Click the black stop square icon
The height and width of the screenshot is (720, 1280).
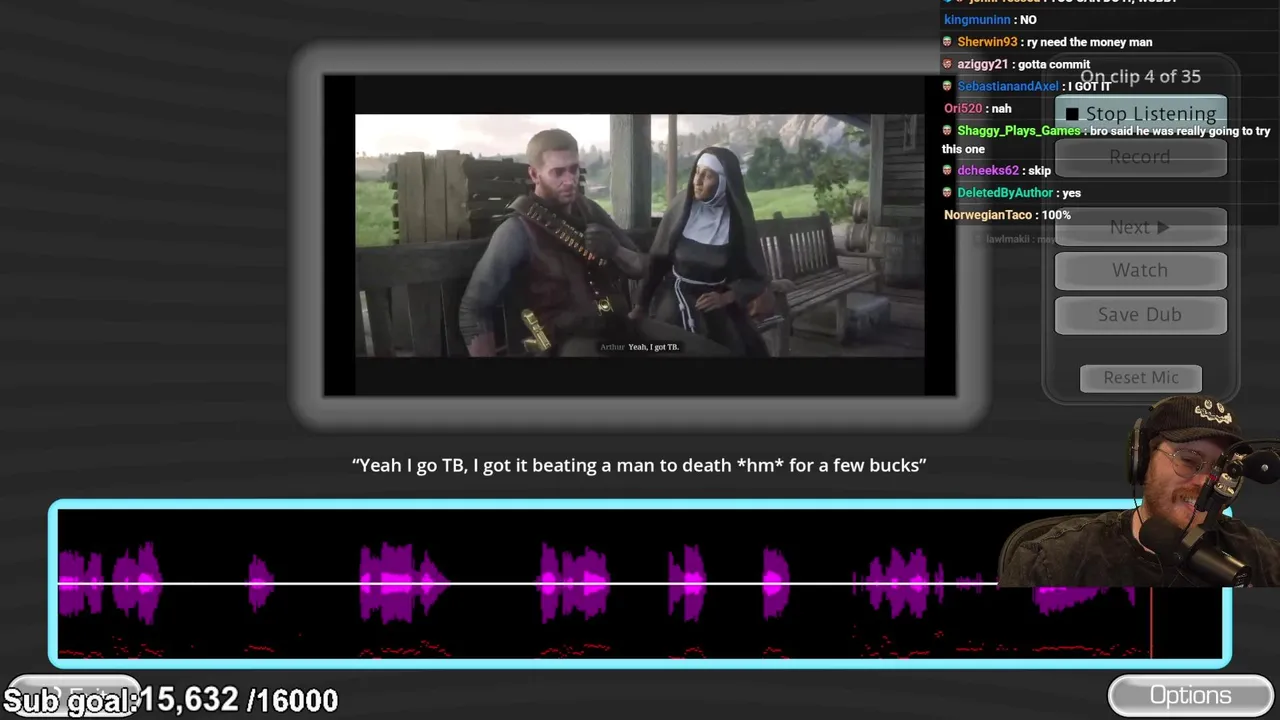click(x=1072, y=115)
